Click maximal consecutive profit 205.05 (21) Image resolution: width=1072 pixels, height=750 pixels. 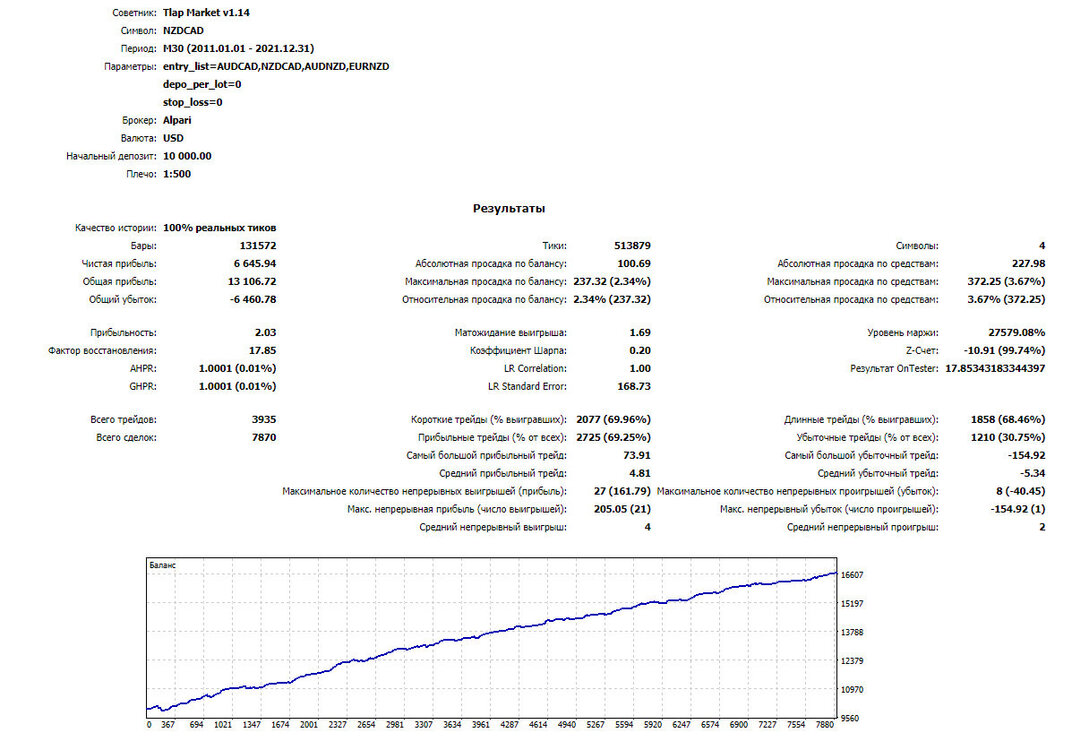pyautogui.click(x=622, y=509)
